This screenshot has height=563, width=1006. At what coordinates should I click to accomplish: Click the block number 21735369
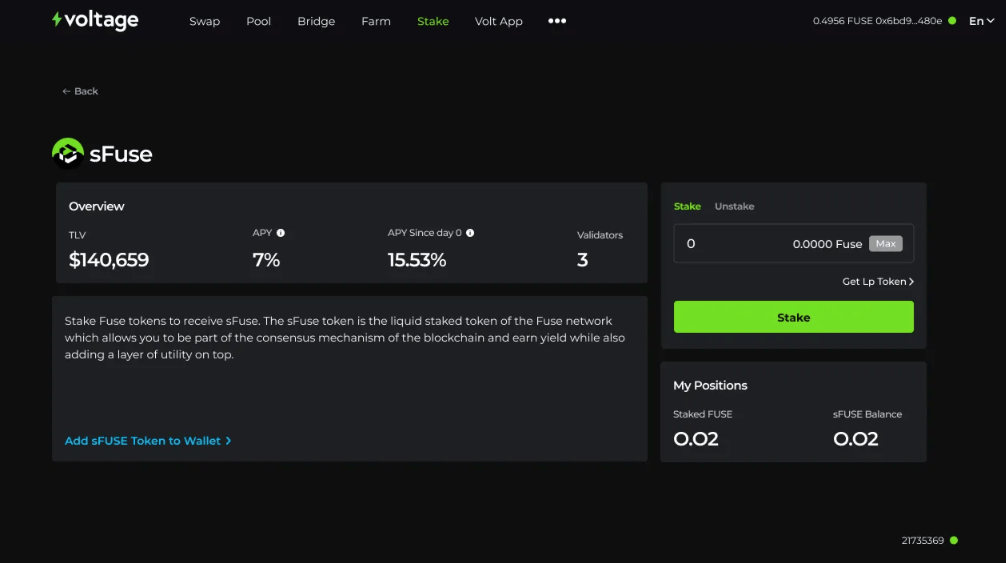point(923,541)
